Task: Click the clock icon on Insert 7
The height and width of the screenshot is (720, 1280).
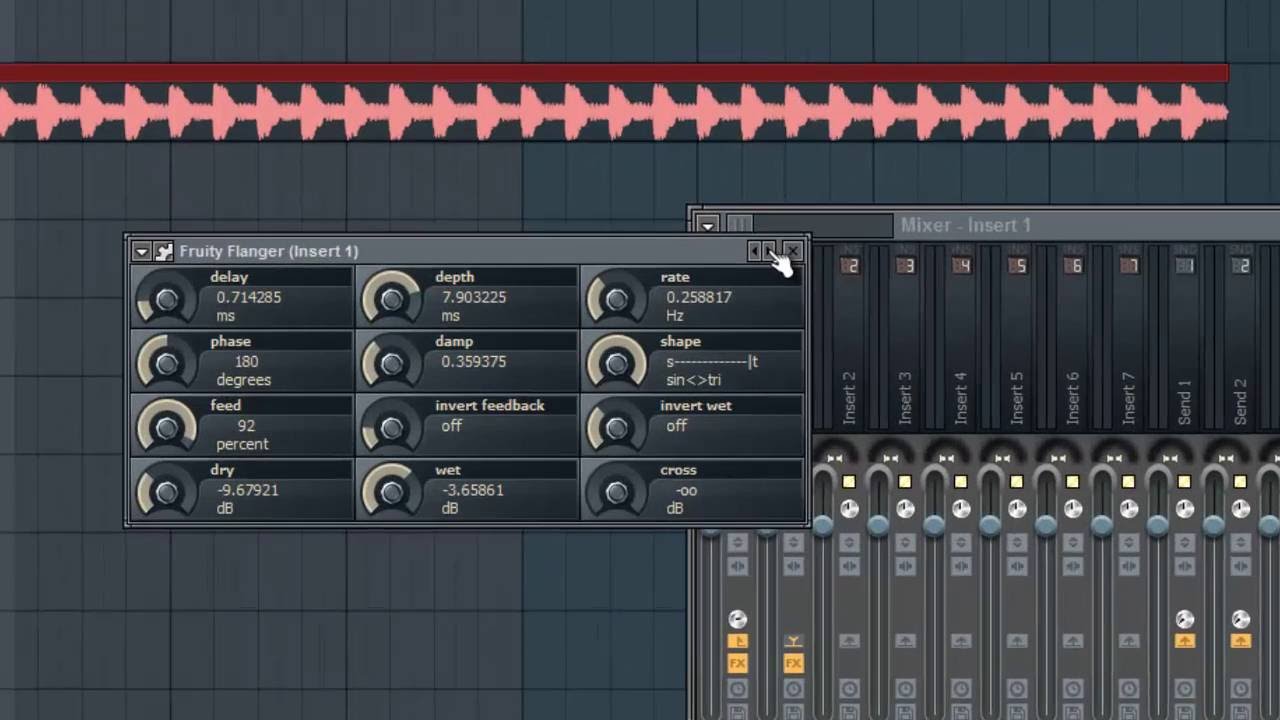Action: [1129, 688]
